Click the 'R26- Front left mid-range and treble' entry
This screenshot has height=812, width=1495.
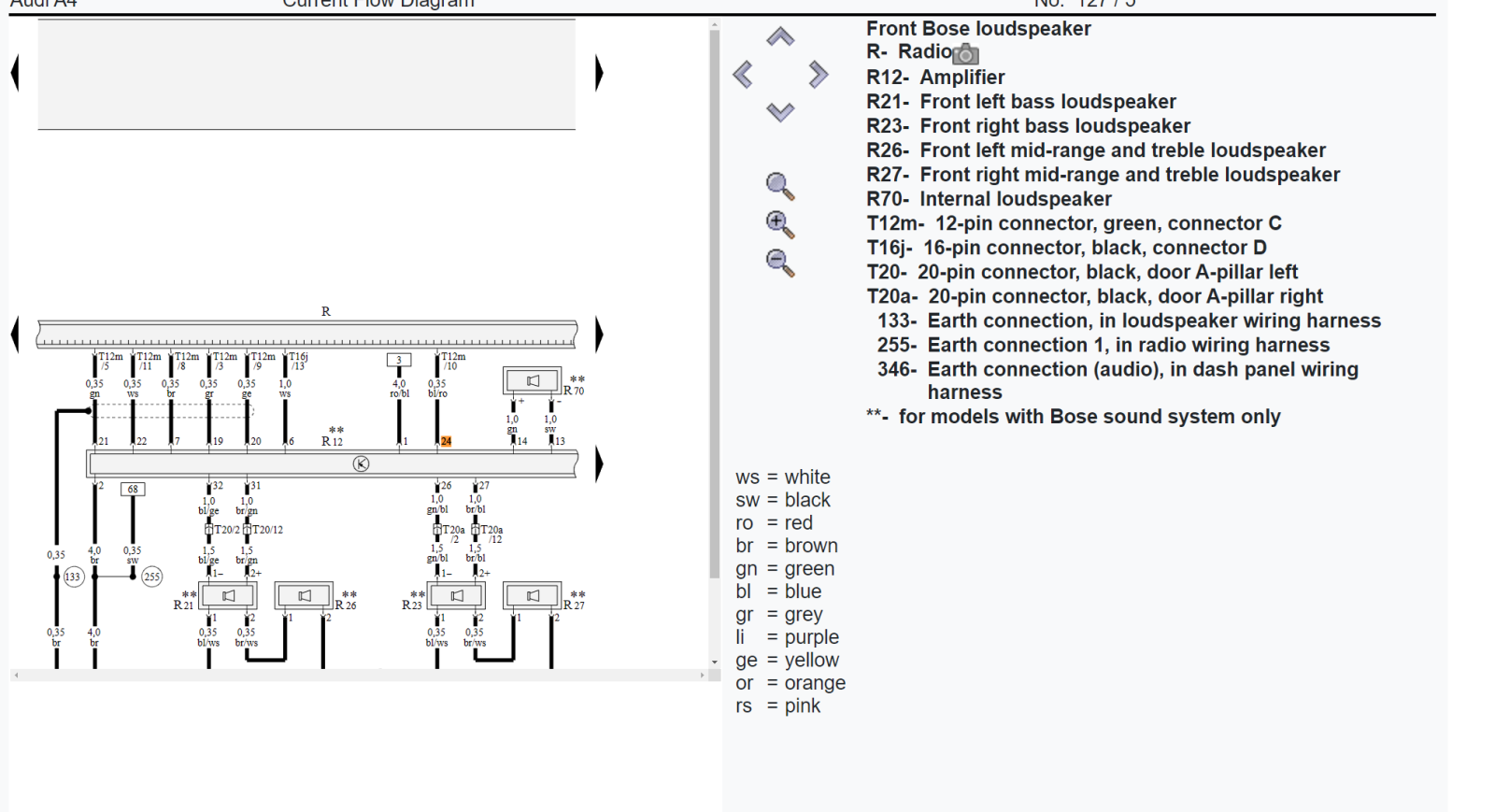tap(1095, 150)
